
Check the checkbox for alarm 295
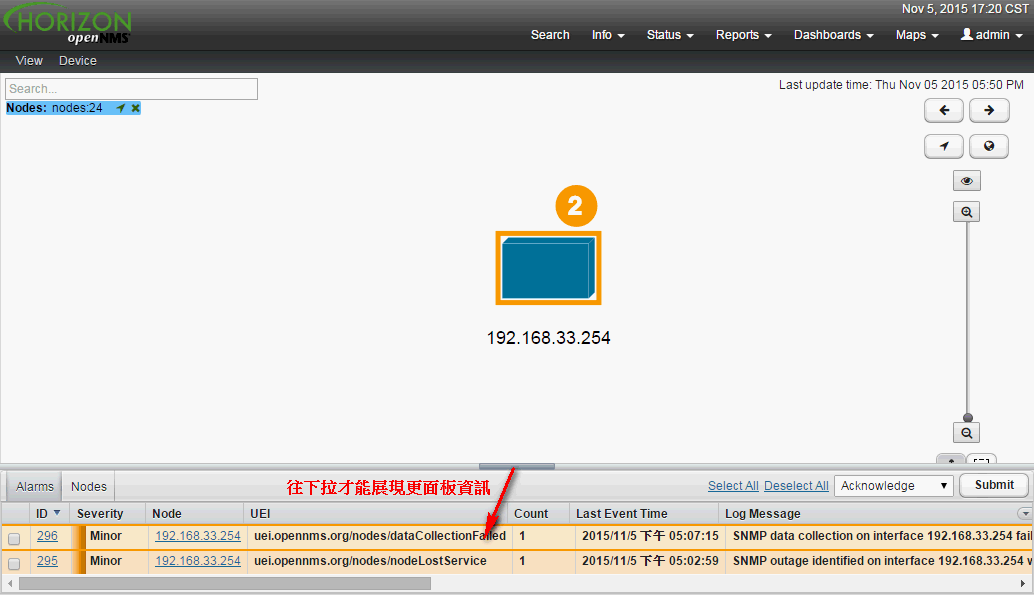[x=14, y=563]
